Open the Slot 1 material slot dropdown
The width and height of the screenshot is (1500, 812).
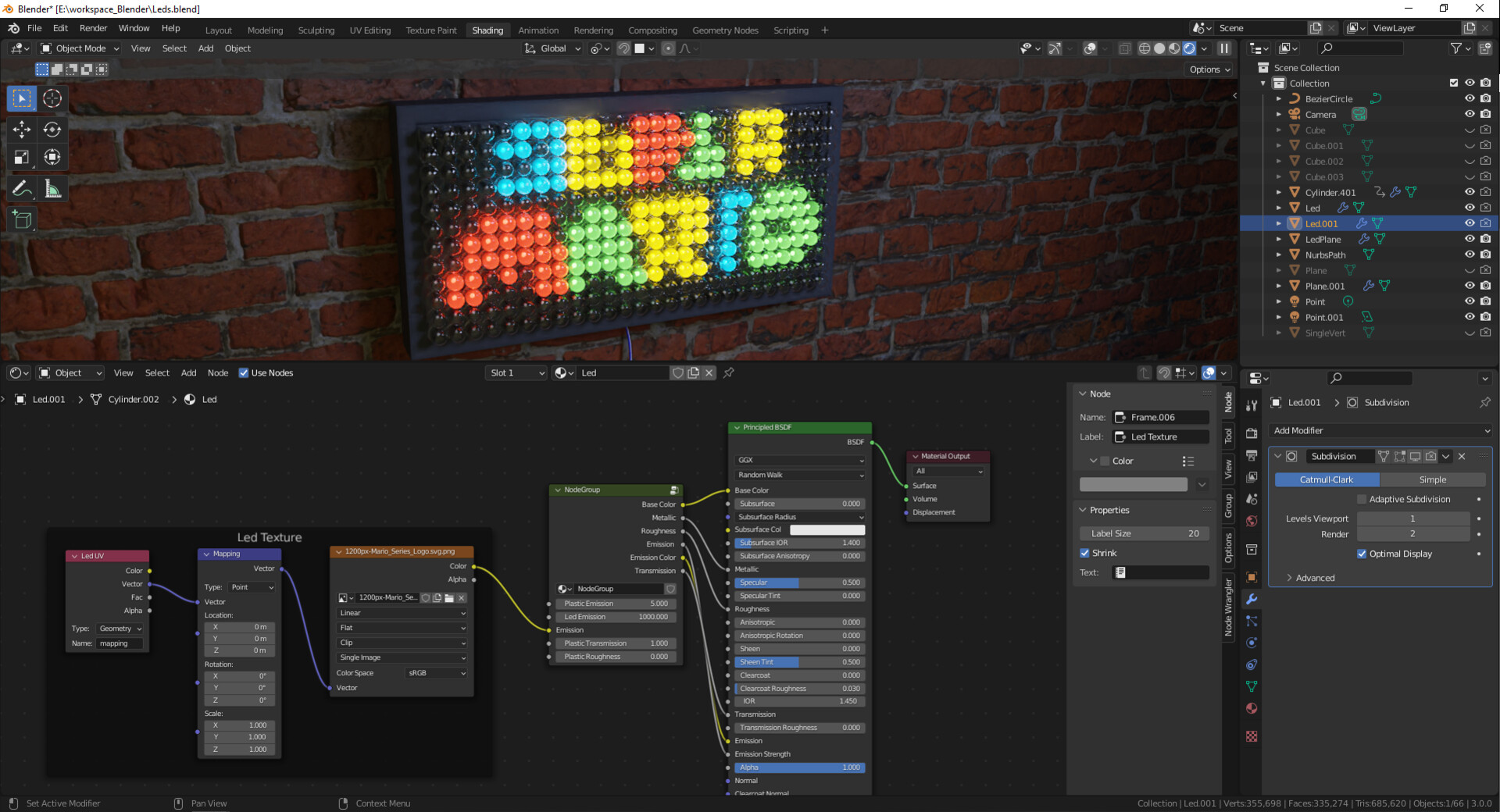pos(516,372)
